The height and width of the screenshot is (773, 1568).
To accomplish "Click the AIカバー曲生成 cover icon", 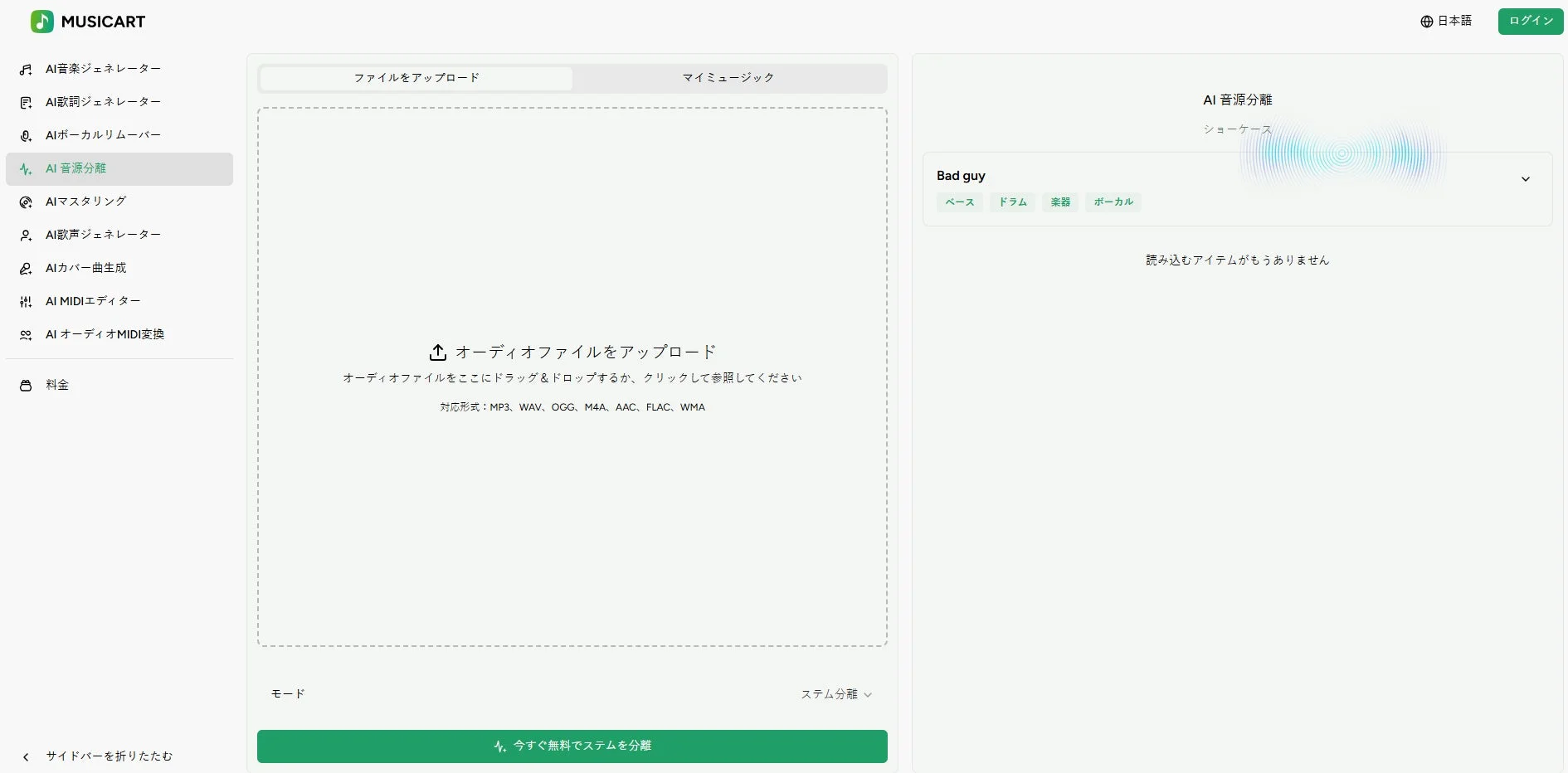I will coord(25,268).
